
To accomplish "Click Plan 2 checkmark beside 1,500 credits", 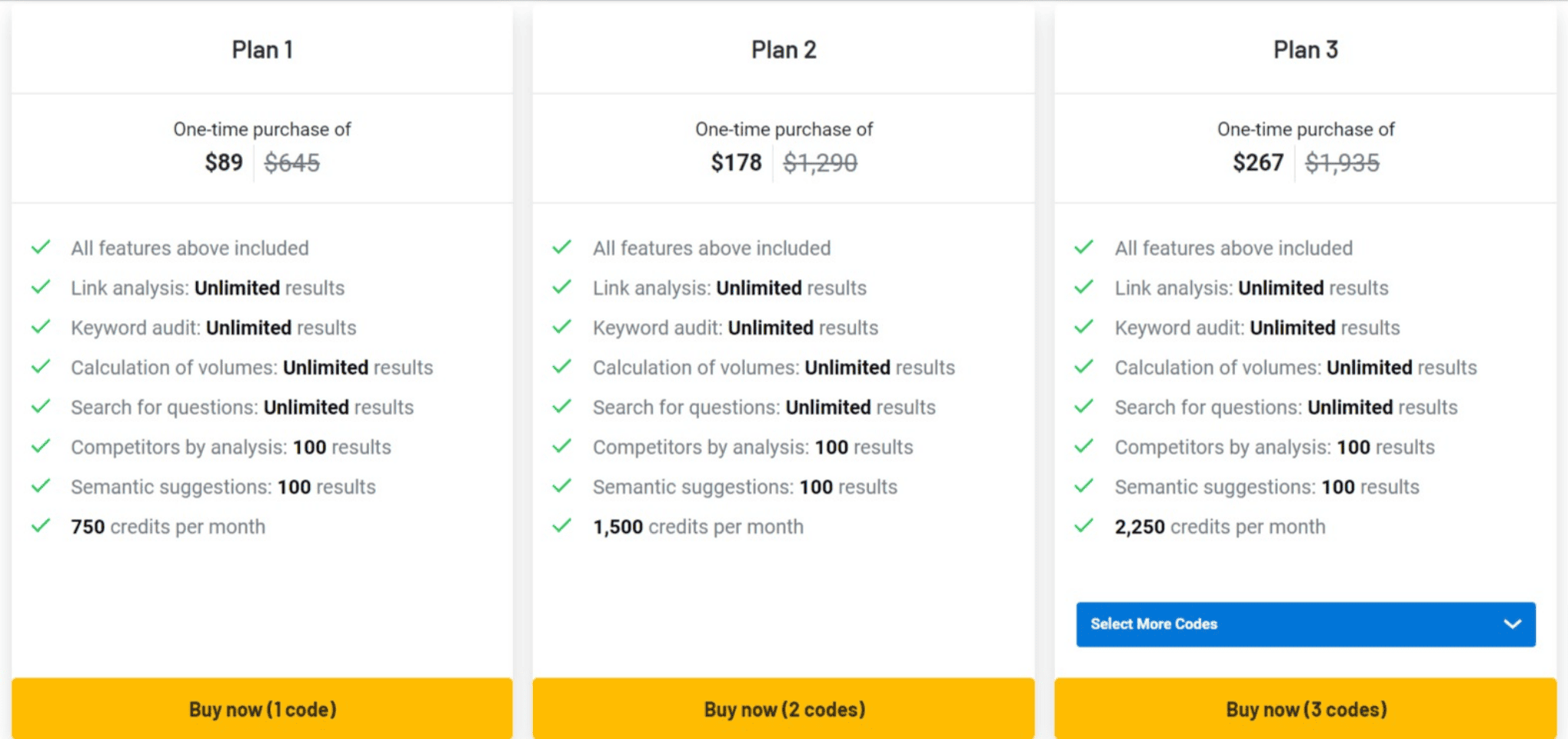I will pyautogui.click(x=562, y=525).
